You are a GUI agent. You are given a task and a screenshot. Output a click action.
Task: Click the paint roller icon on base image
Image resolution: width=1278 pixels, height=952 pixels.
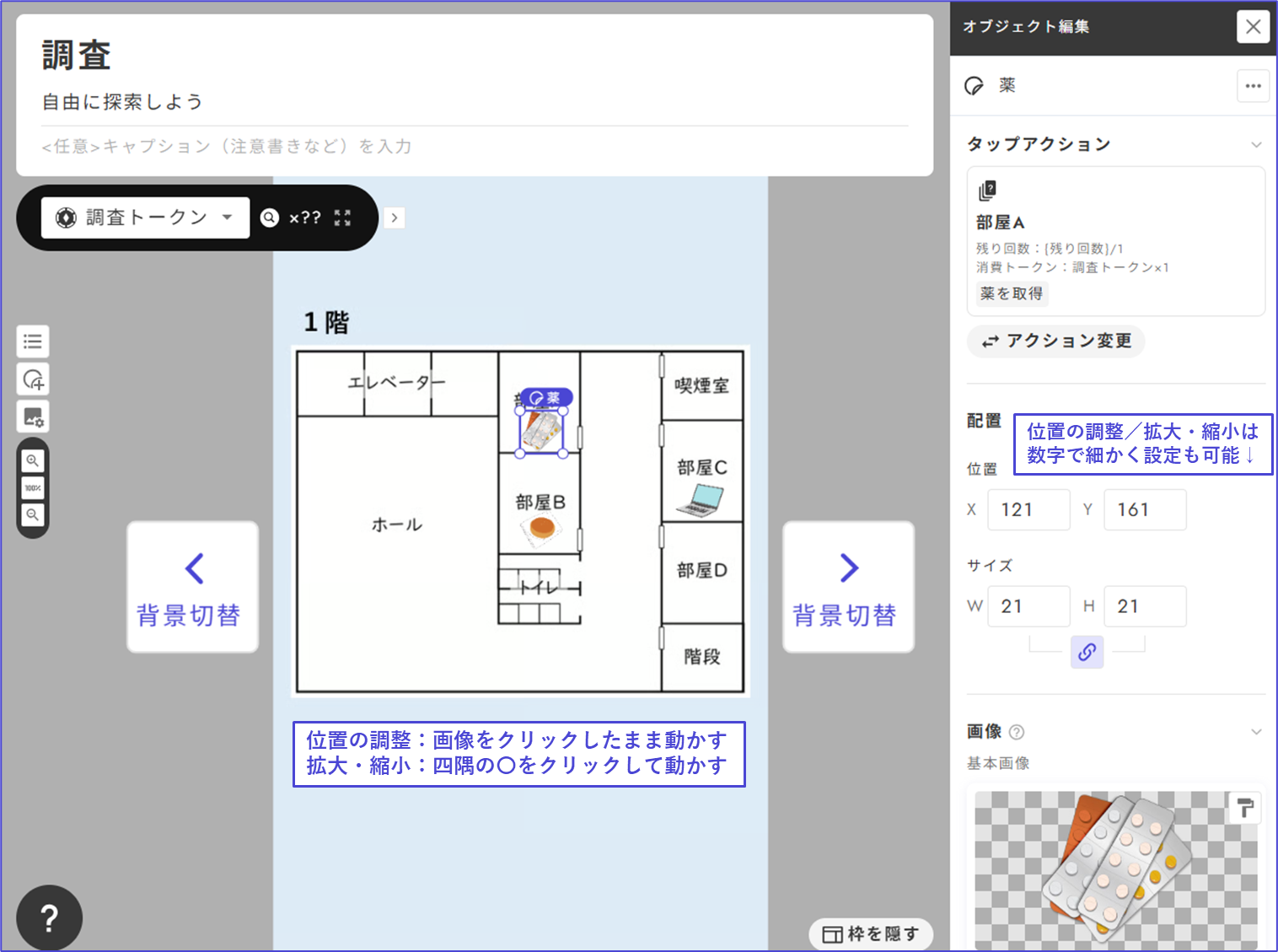coord(1244,808)
